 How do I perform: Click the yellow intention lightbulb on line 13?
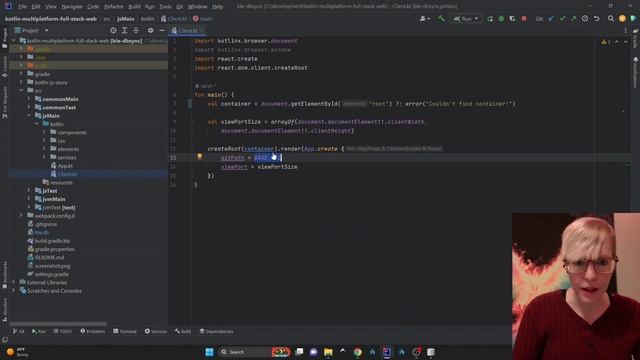200,157
